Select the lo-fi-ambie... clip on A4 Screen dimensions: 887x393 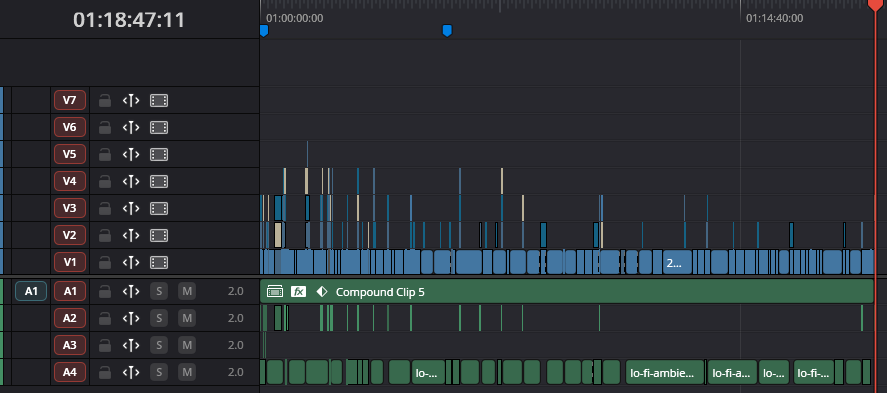(x=665, y=372)
